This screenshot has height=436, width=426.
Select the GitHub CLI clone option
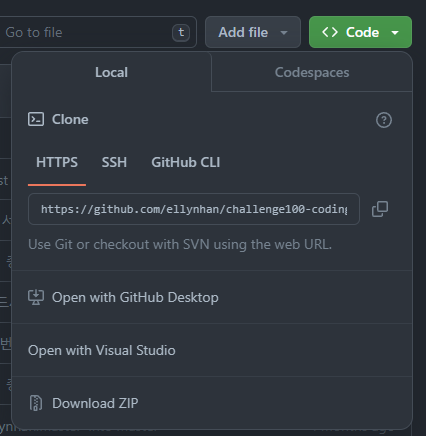point(186,162)
